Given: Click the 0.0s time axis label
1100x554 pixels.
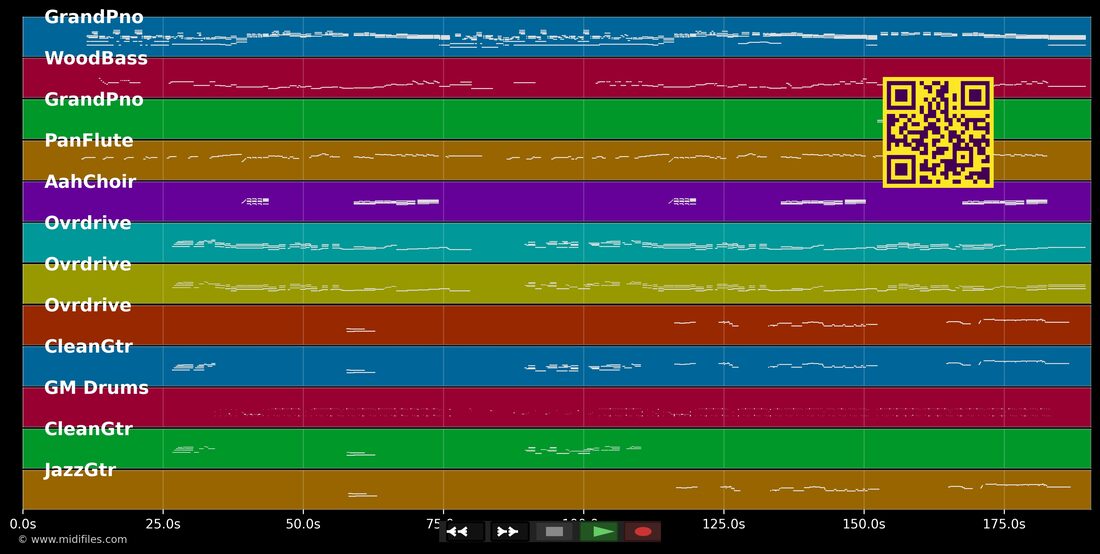Looking at the screenshot, I should point(22,524).
